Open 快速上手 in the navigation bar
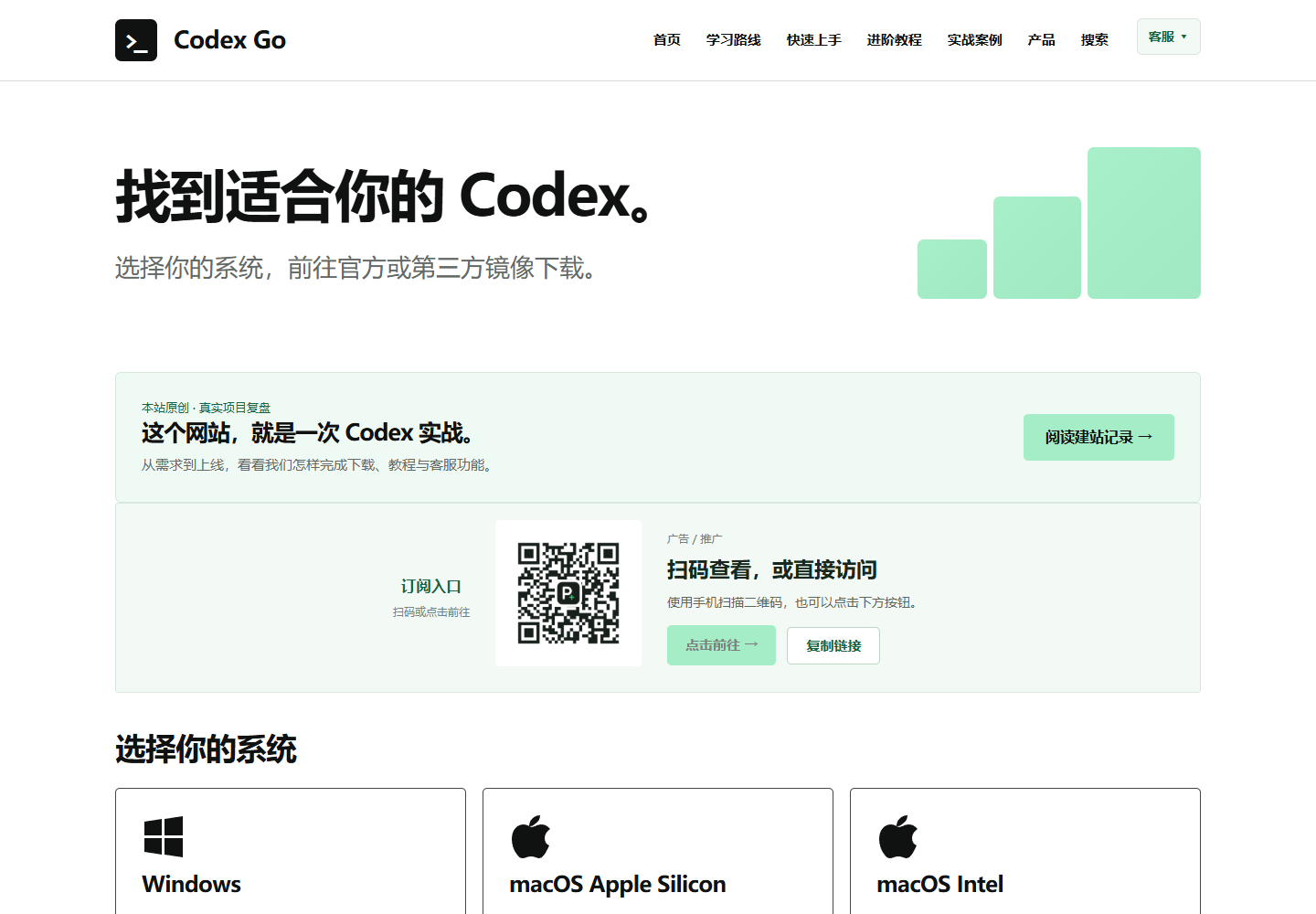Viewport: 1316px width, 914px height. tap(814, 40)
